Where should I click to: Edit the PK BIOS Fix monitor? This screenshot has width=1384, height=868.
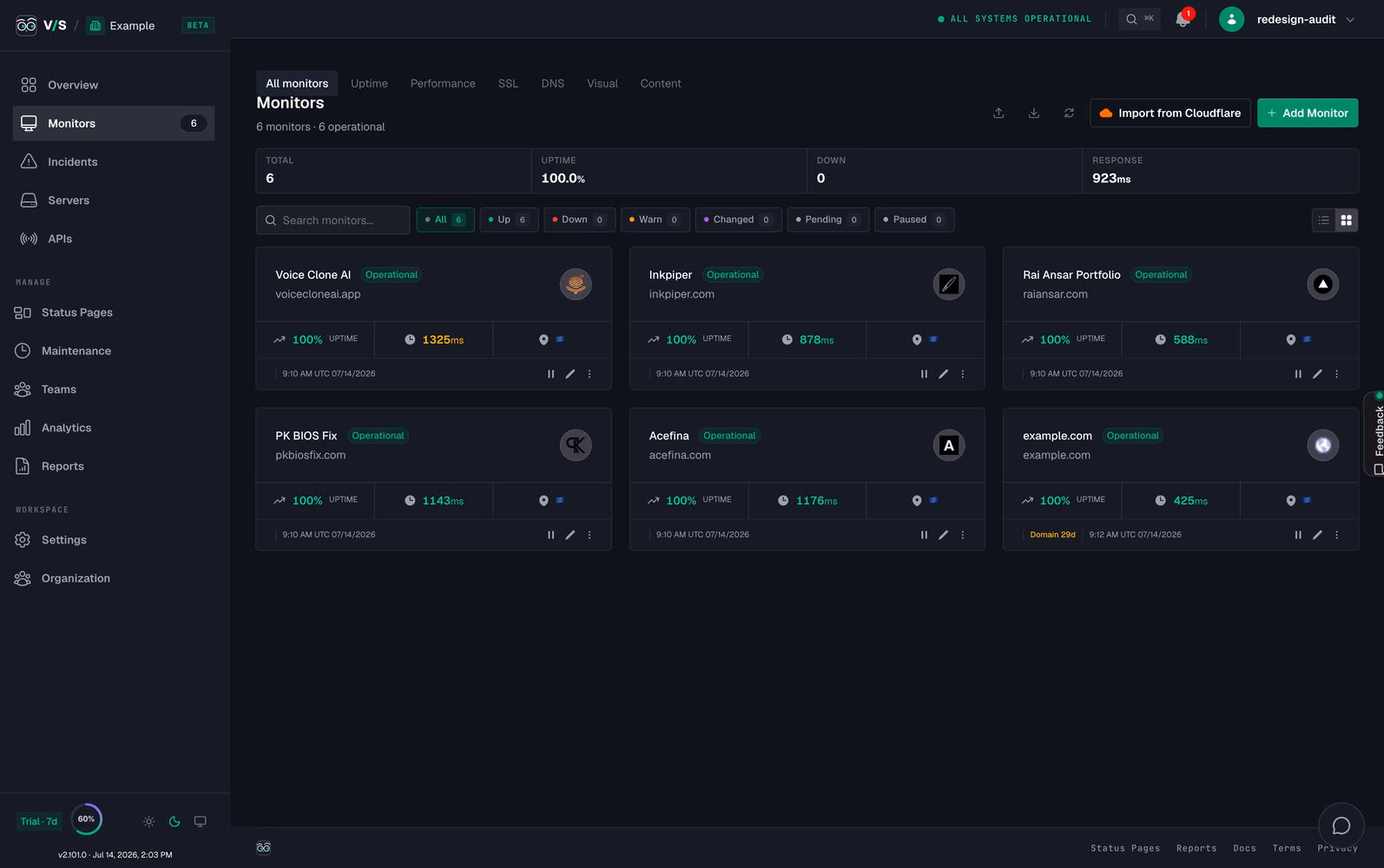[x=570, y=535]
